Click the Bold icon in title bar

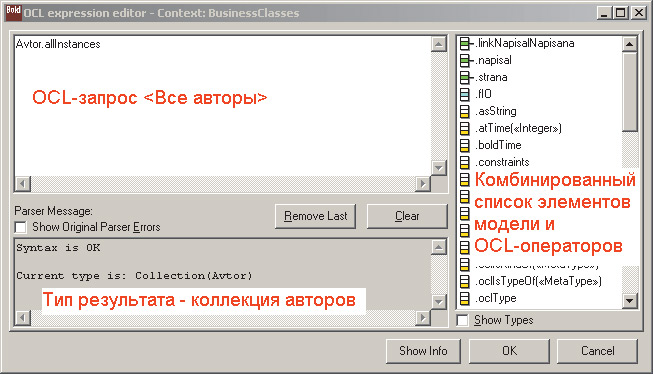13,12
